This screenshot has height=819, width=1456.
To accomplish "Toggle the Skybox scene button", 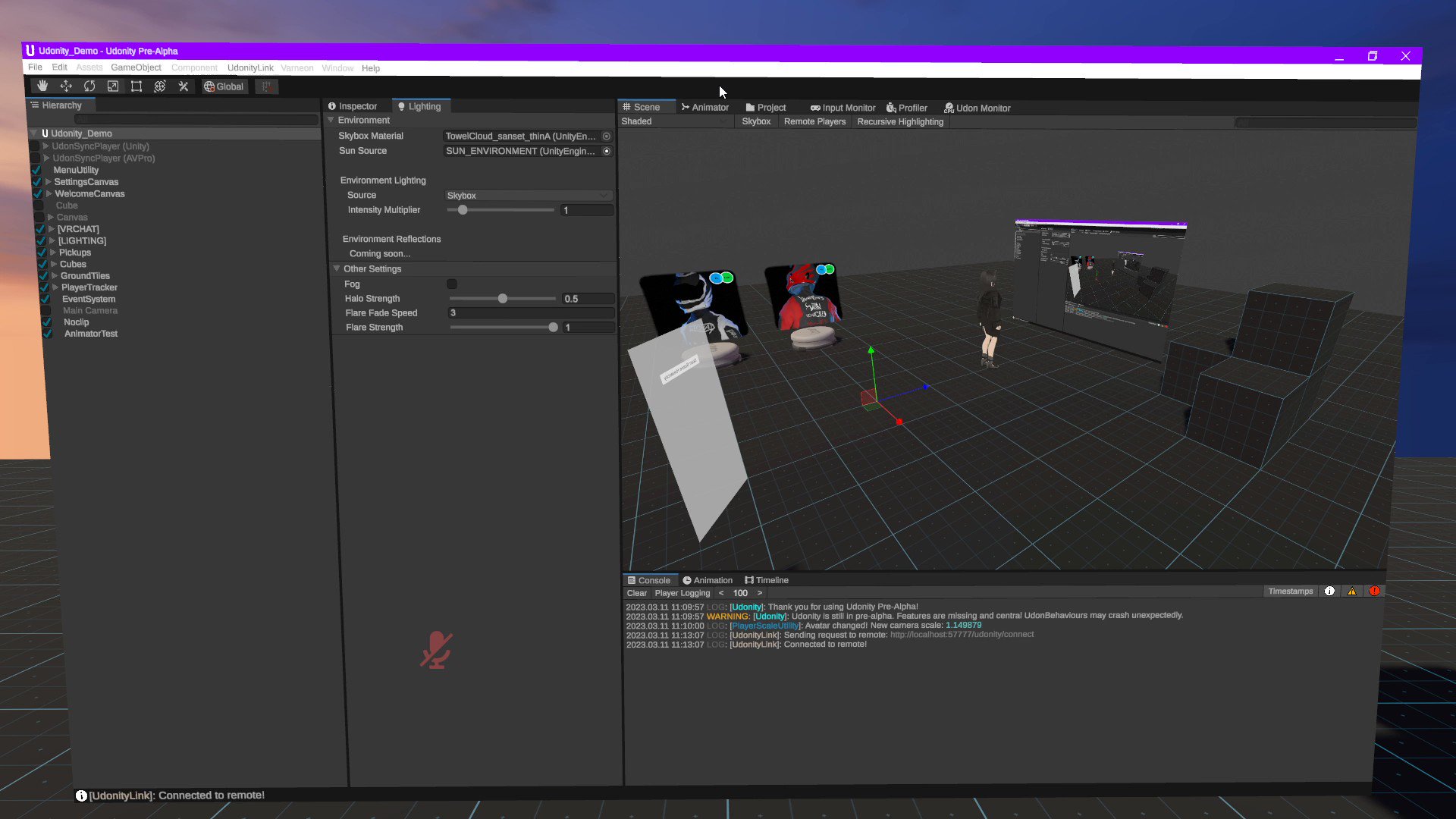I will [x=756, y=121].
